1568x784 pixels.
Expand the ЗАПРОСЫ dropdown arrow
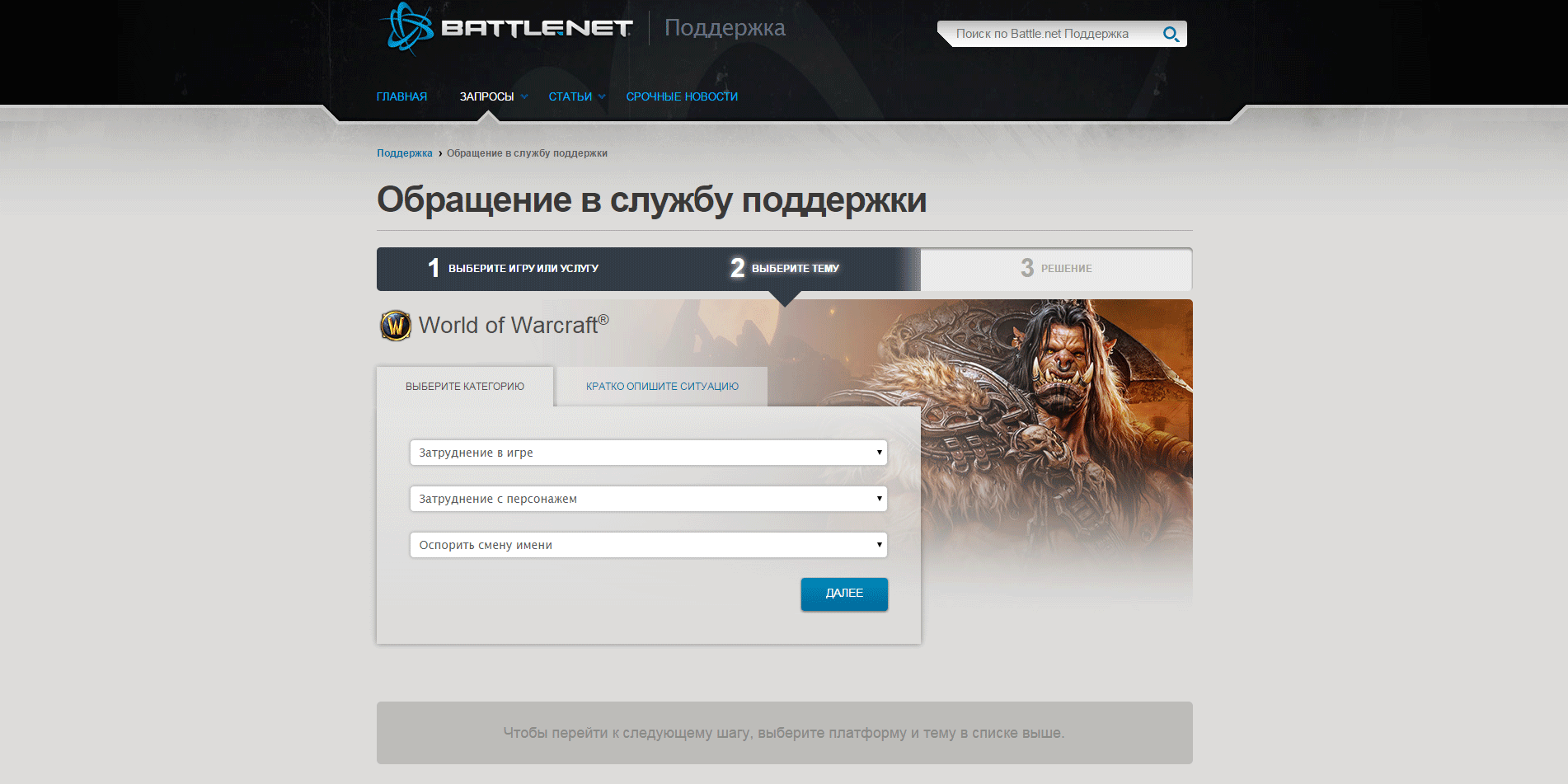[524, 96]
